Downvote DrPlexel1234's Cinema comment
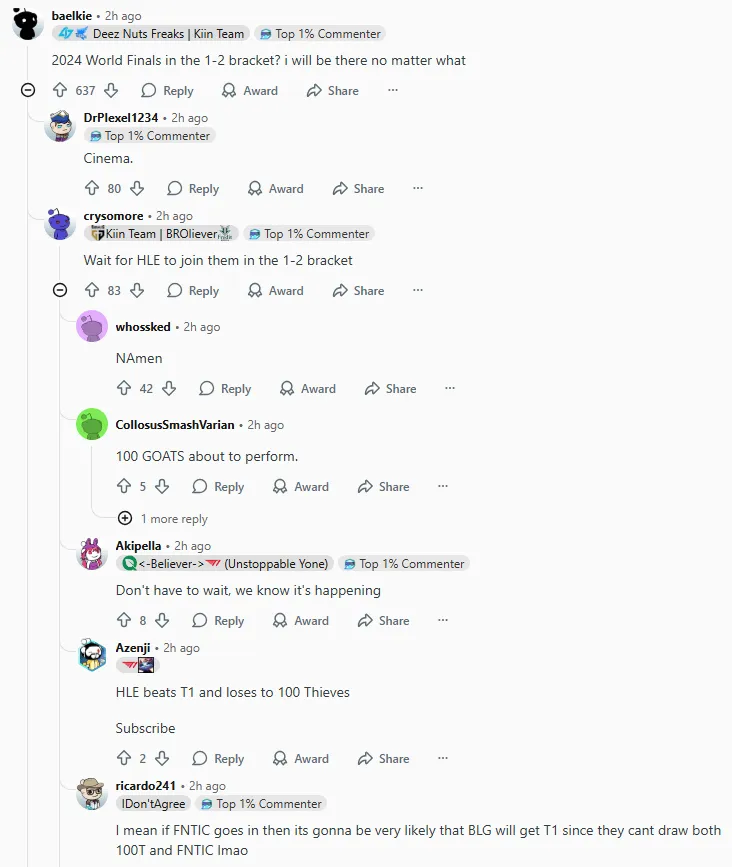The height and width of the screenshot is (867, 732). 137,189
